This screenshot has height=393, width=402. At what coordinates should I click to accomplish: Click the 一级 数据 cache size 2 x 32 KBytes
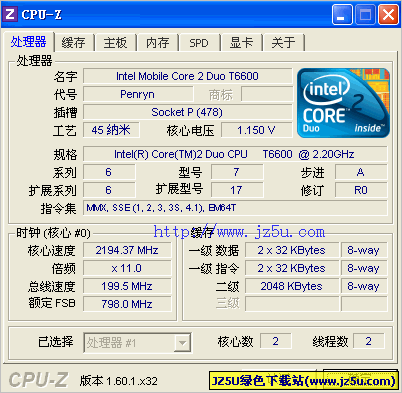[x=292, y=250]
